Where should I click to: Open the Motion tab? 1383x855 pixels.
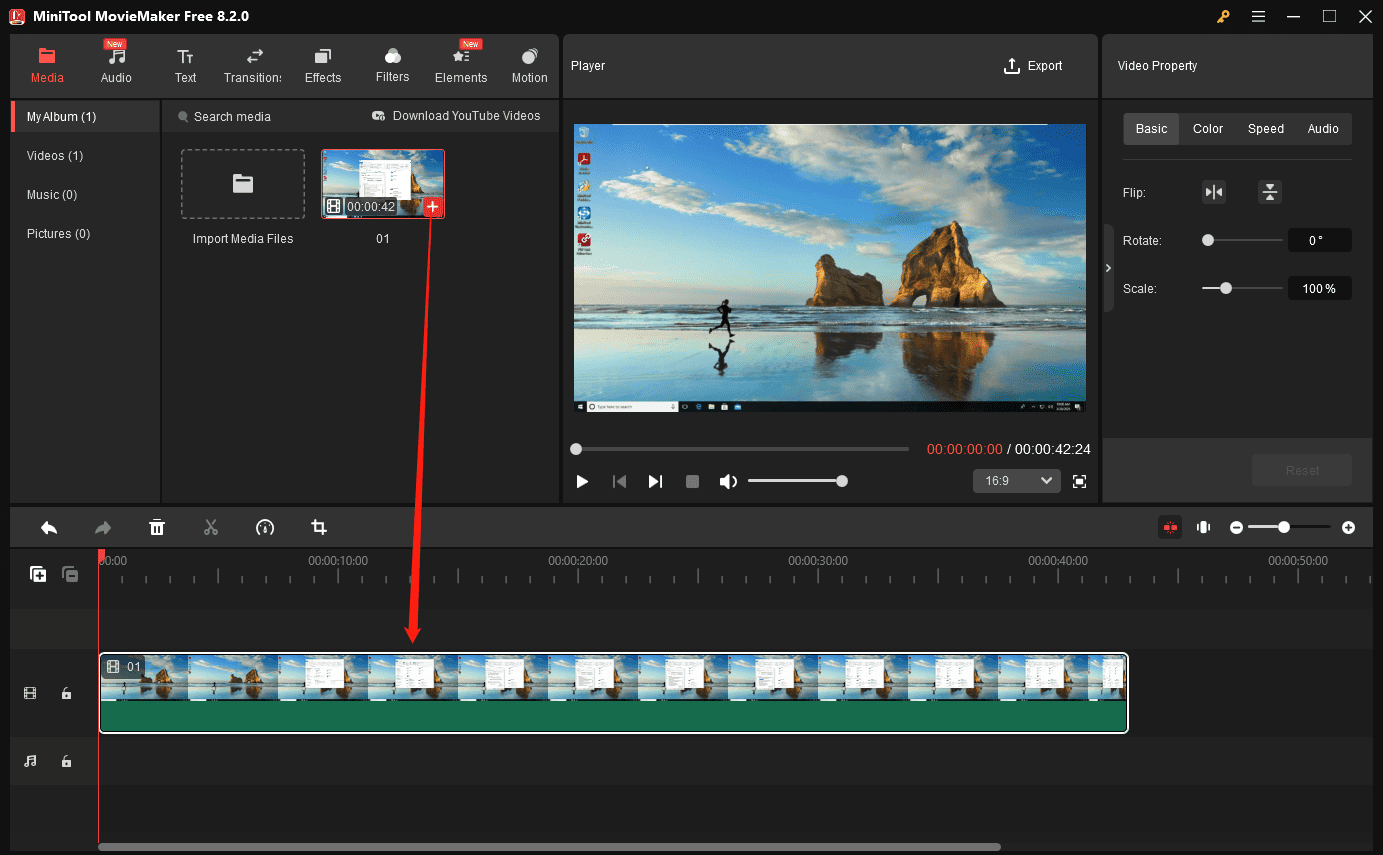[x=529, y=66]
